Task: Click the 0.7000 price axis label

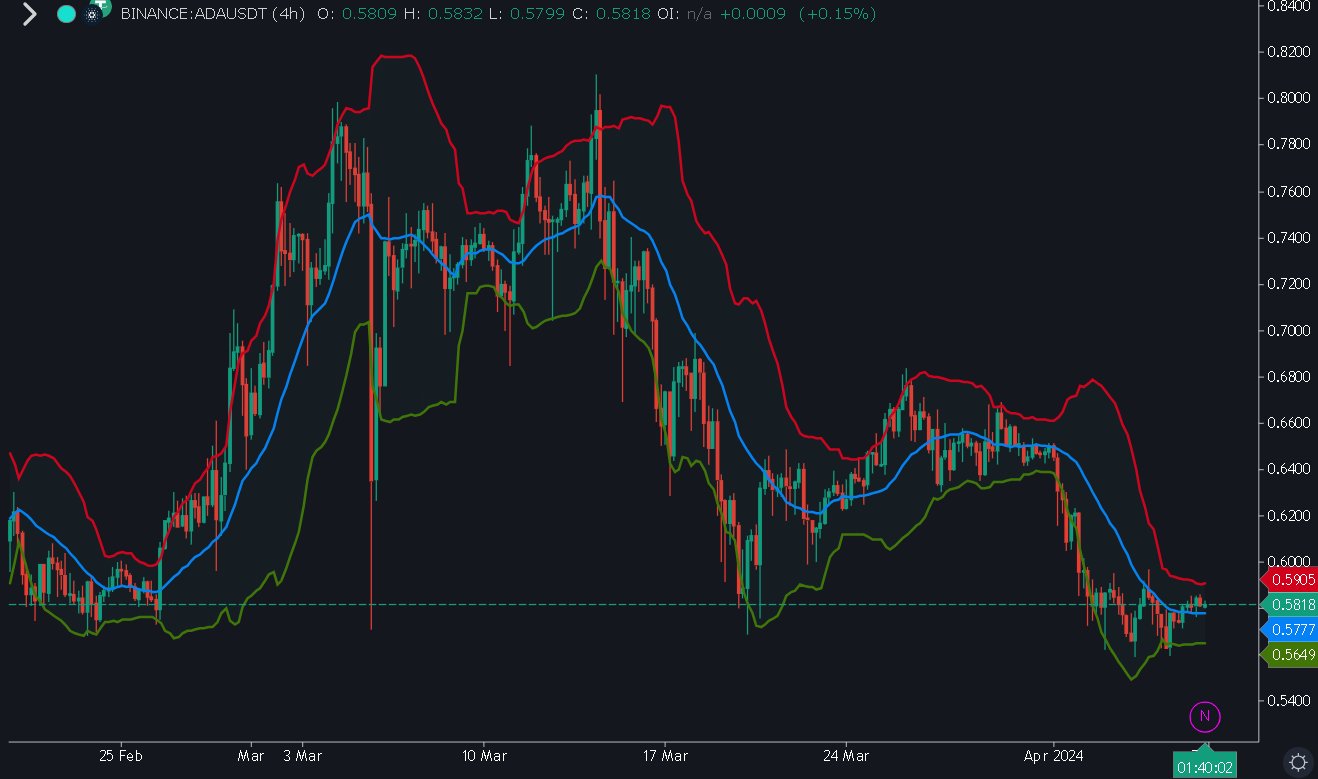Action: (x=1287, y=330)
